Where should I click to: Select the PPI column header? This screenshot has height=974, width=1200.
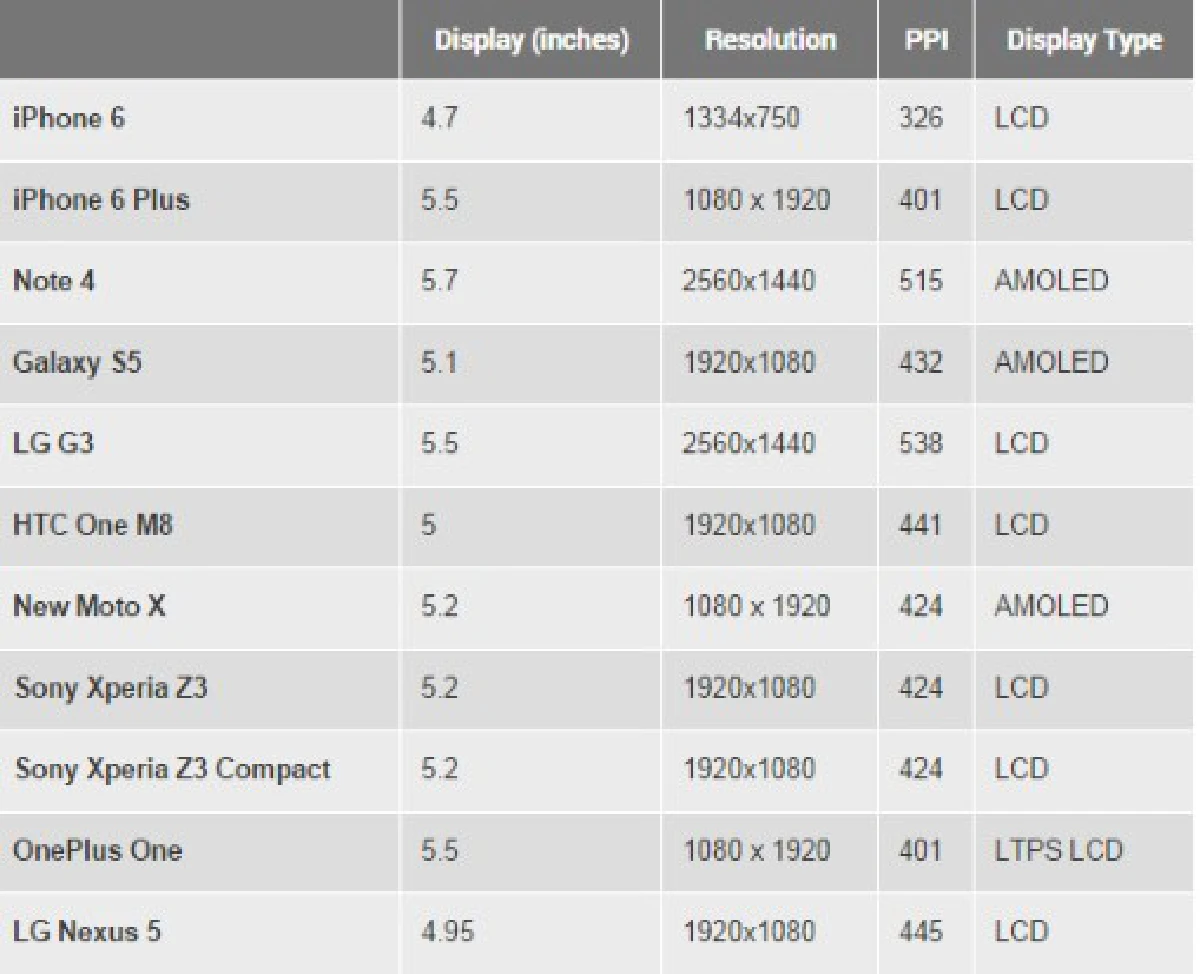[919, 40]
